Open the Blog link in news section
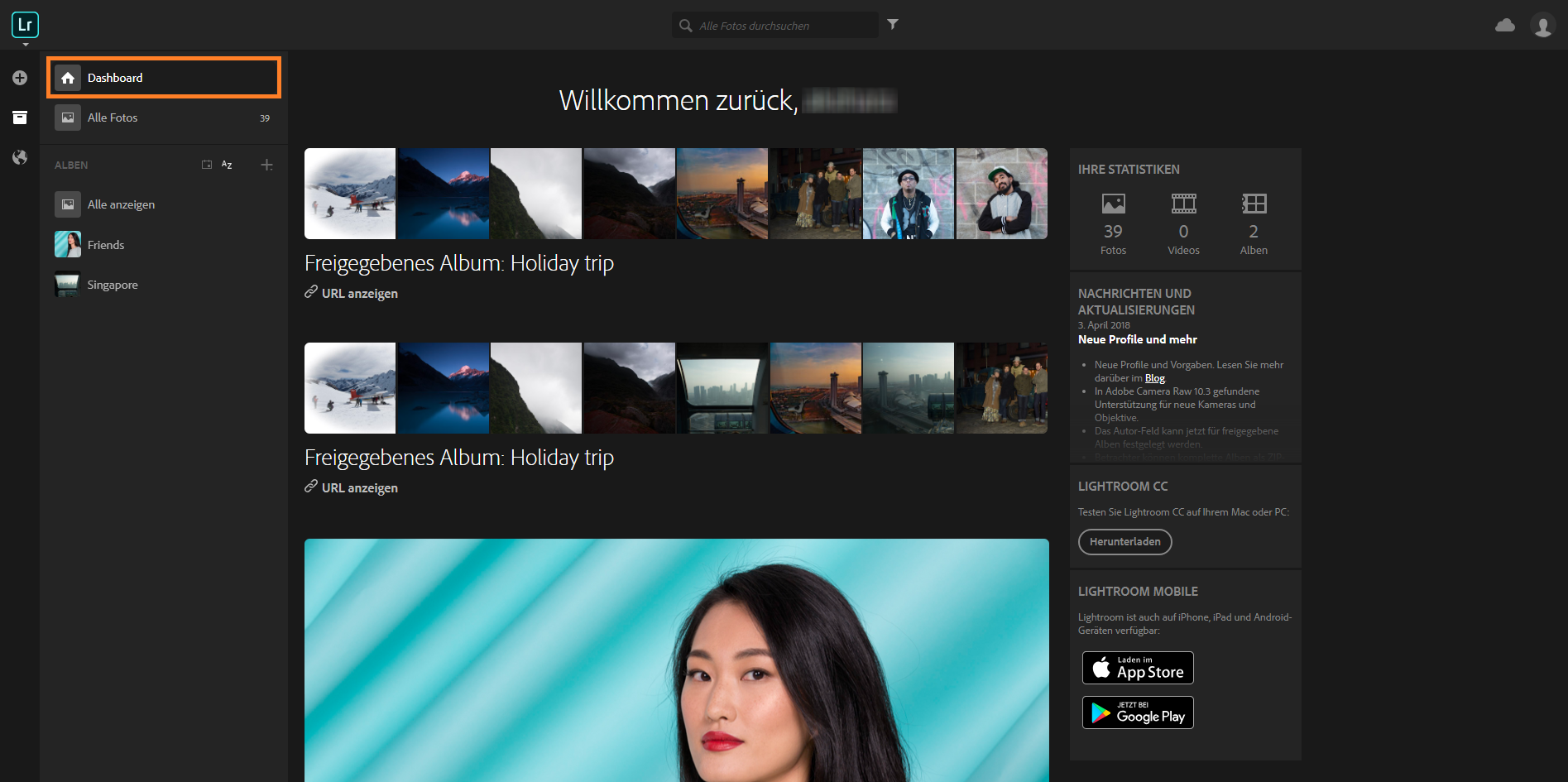The height and width of the screenshot is (782, 1568). pyautogui.click(x=1155, y=378)
